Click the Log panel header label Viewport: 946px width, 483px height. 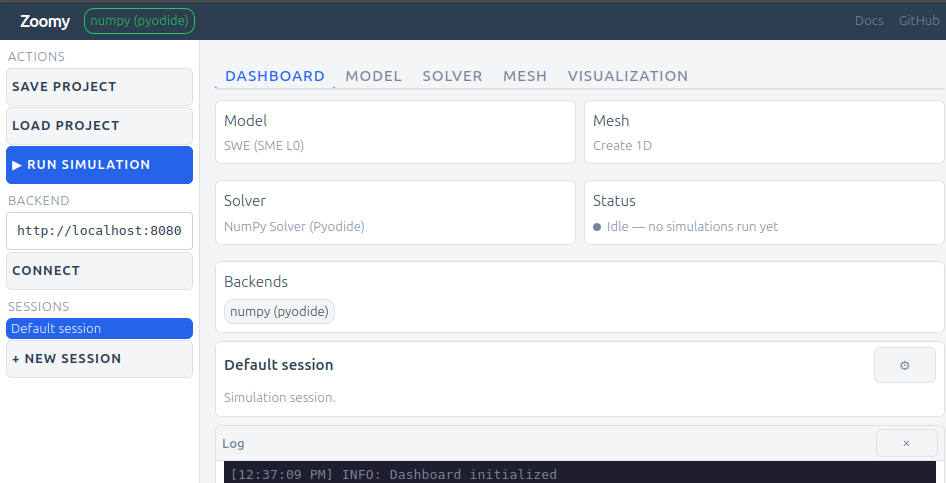point(233,444)
